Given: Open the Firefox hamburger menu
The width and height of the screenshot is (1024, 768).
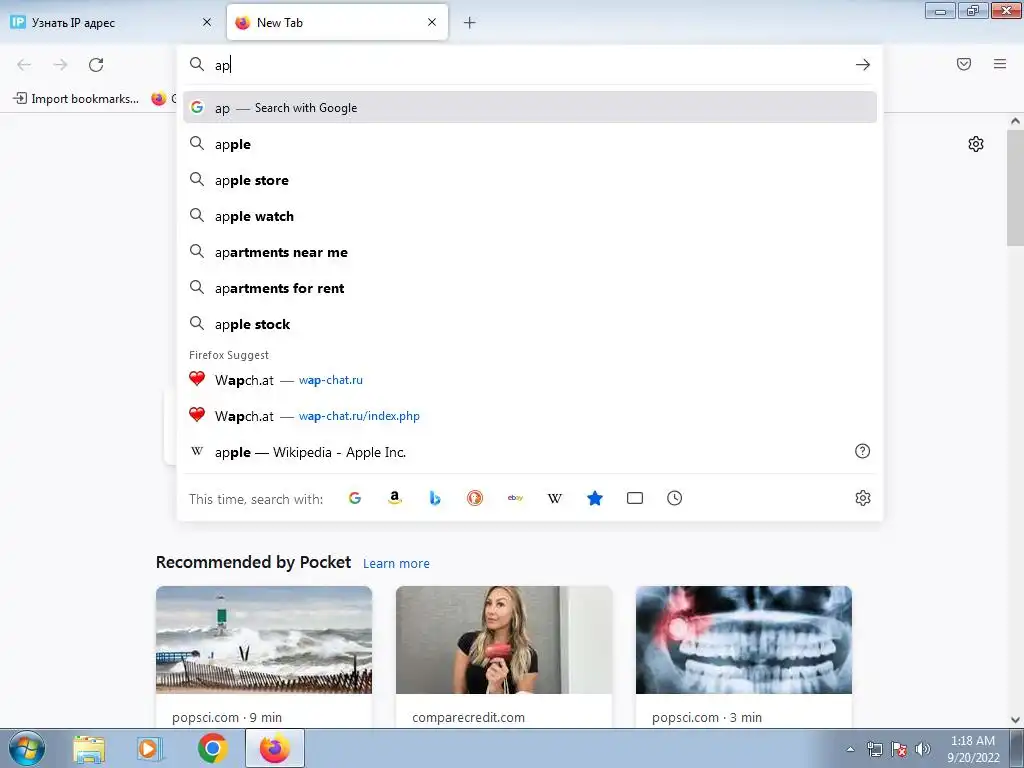Looking at the screenshot, I should click(1000, 64).
